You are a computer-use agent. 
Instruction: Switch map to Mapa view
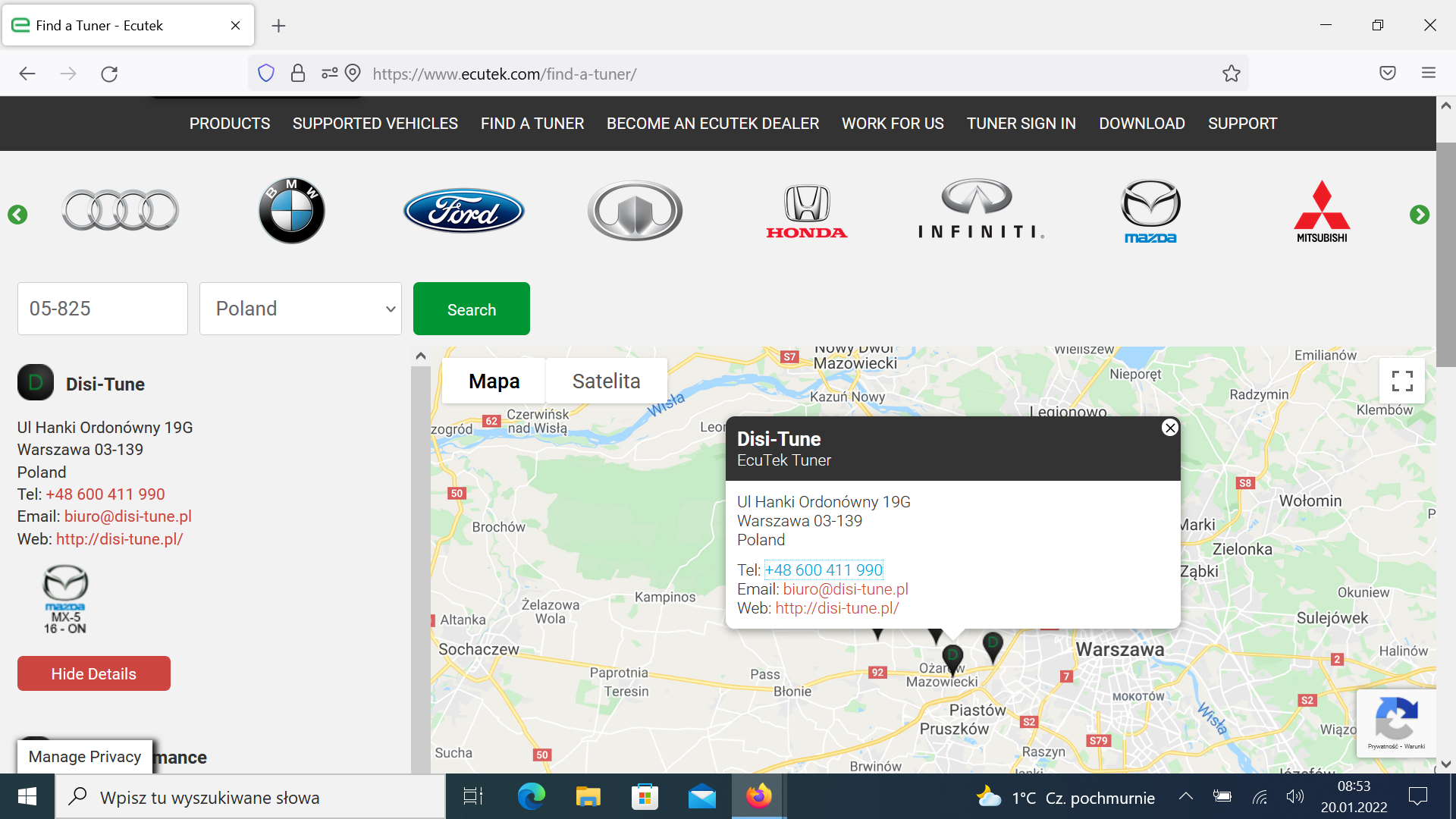pos(494,381)
